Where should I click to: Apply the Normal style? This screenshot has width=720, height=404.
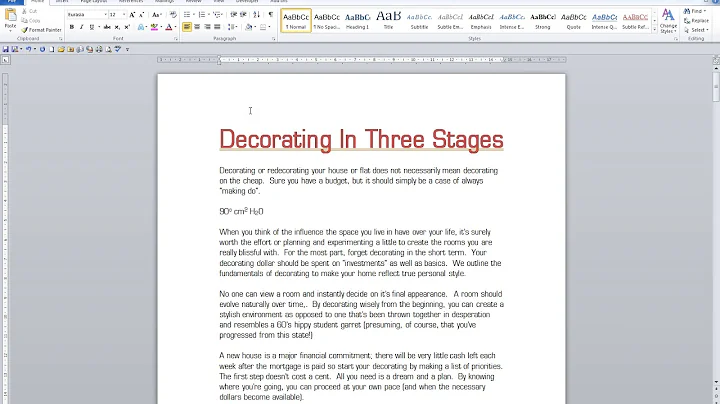point(296,21)
